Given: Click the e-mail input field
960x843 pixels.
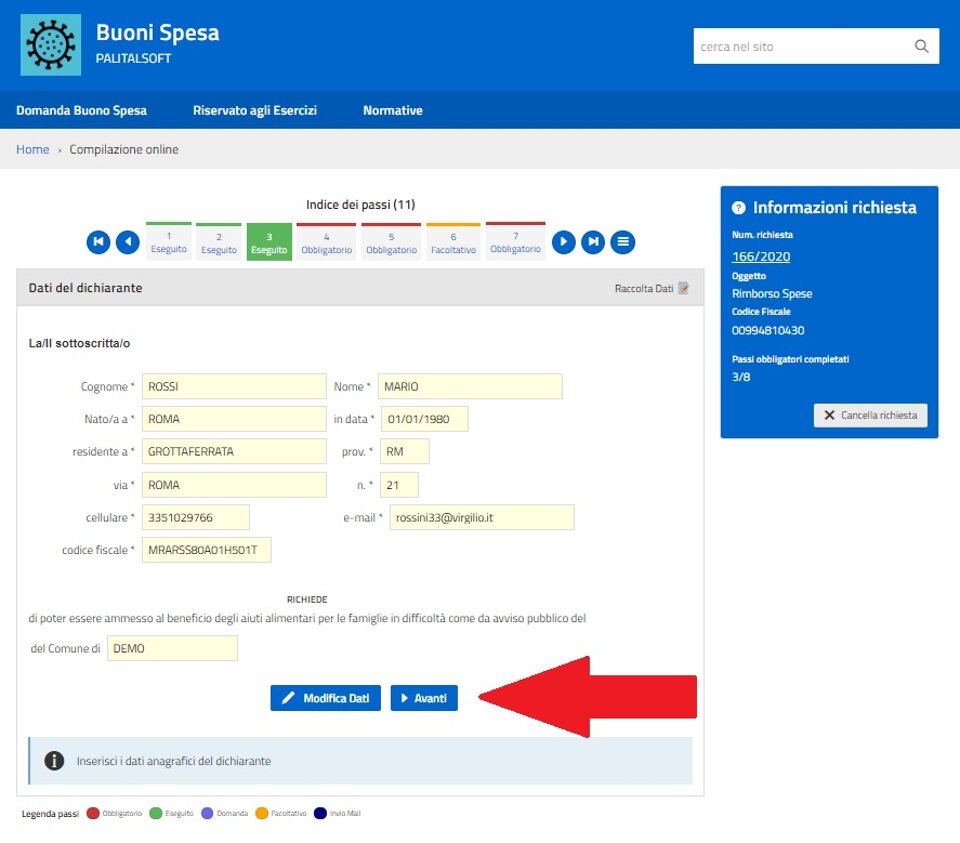Looking at the screenshot, I should pos(482,517).
